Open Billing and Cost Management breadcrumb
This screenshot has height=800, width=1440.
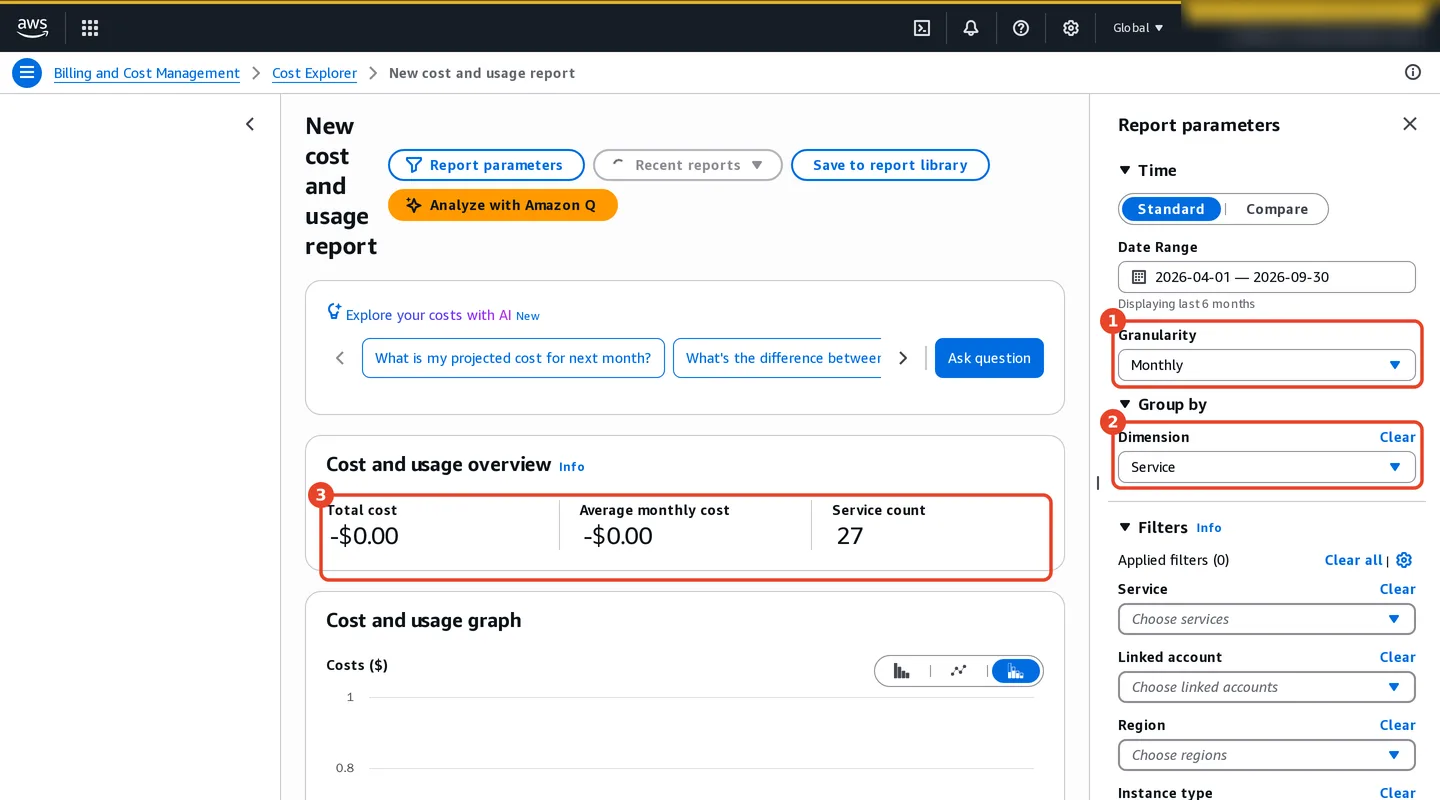pyautogui.click(x=147, y=73)
